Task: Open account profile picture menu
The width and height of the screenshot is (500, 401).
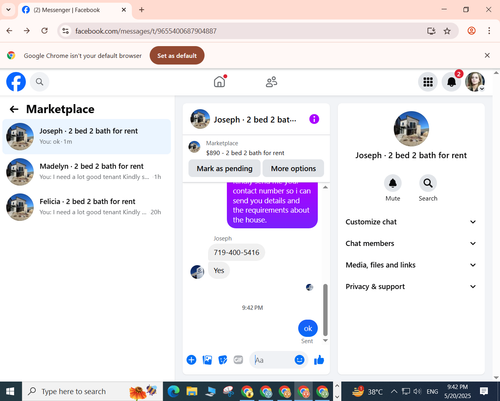Action: coord(475,82)
